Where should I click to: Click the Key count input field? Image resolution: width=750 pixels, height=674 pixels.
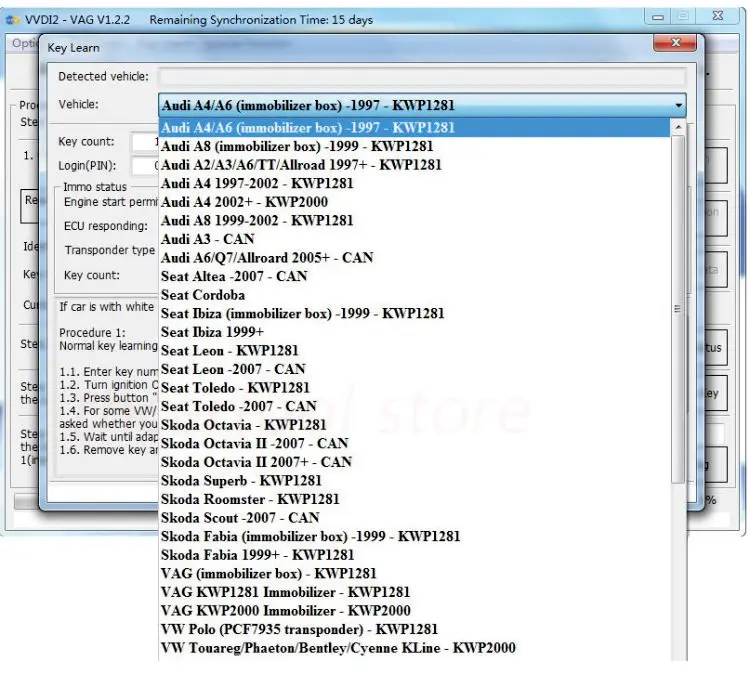(x=145, y=142)
